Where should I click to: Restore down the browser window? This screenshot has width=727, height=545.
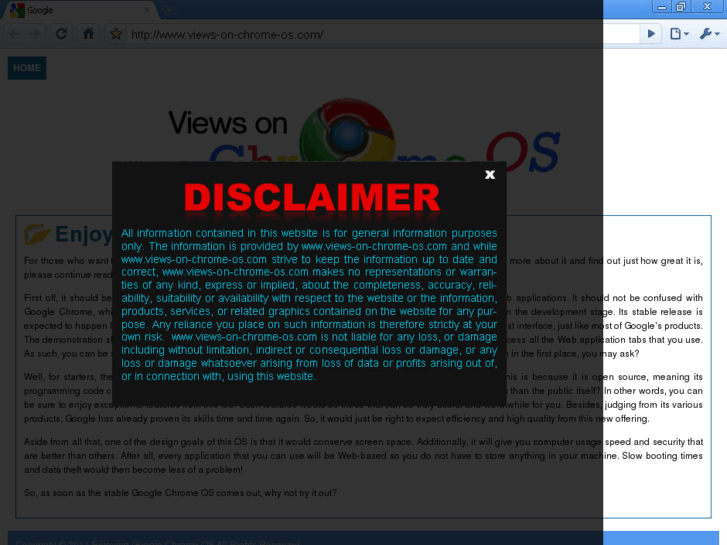(x=681, y=7)
